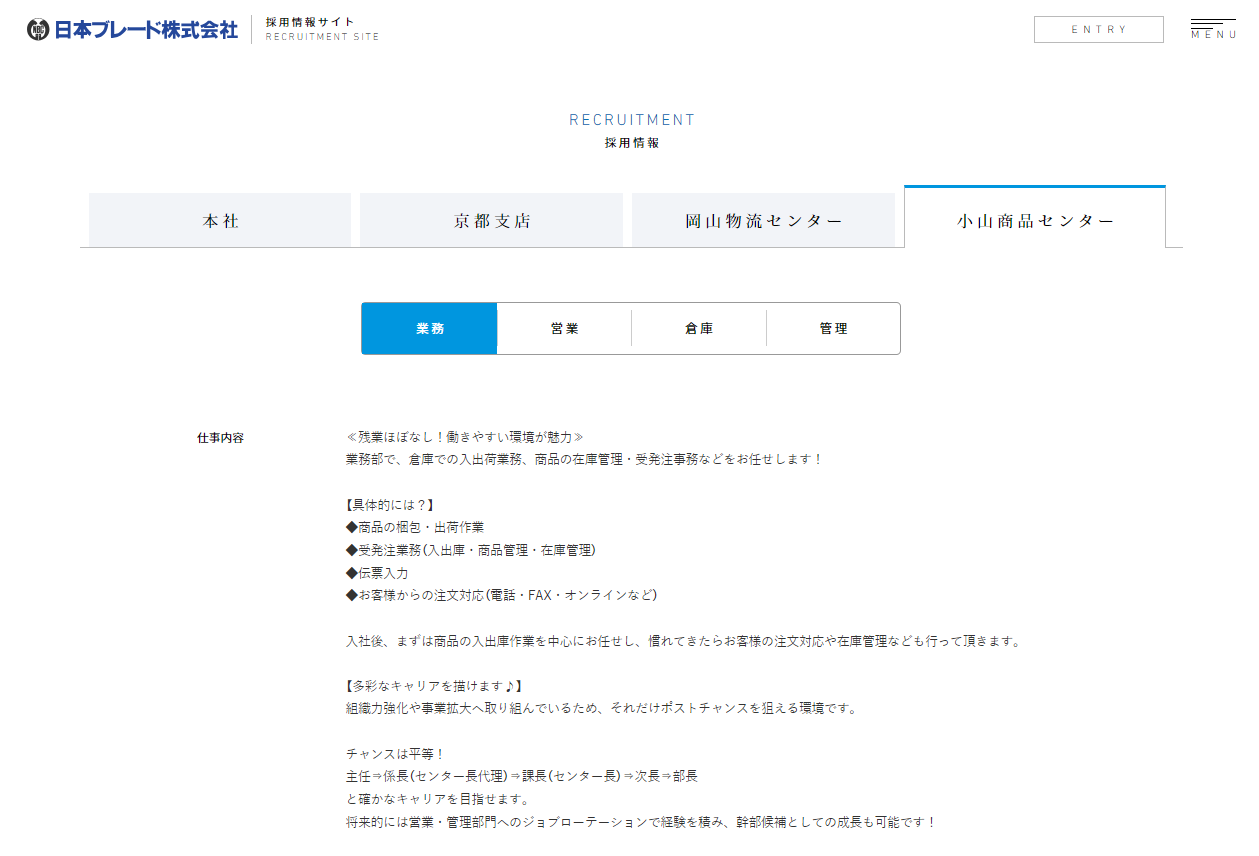Click the チャンスは平等！ line
This screenshot has width=1259, height=856.
394,753
